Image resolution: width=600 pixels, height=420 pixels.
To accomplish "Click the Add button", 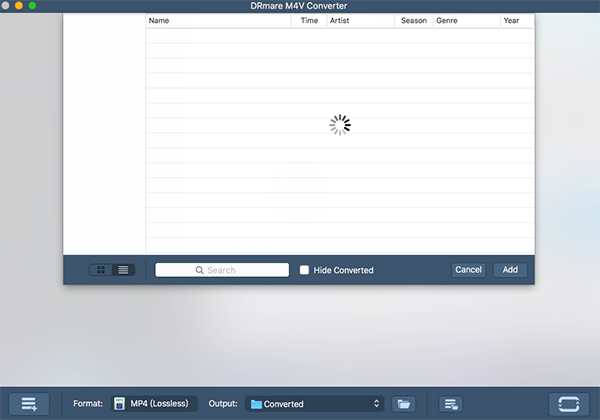I will pyautogui.click(x=510, y=270).
